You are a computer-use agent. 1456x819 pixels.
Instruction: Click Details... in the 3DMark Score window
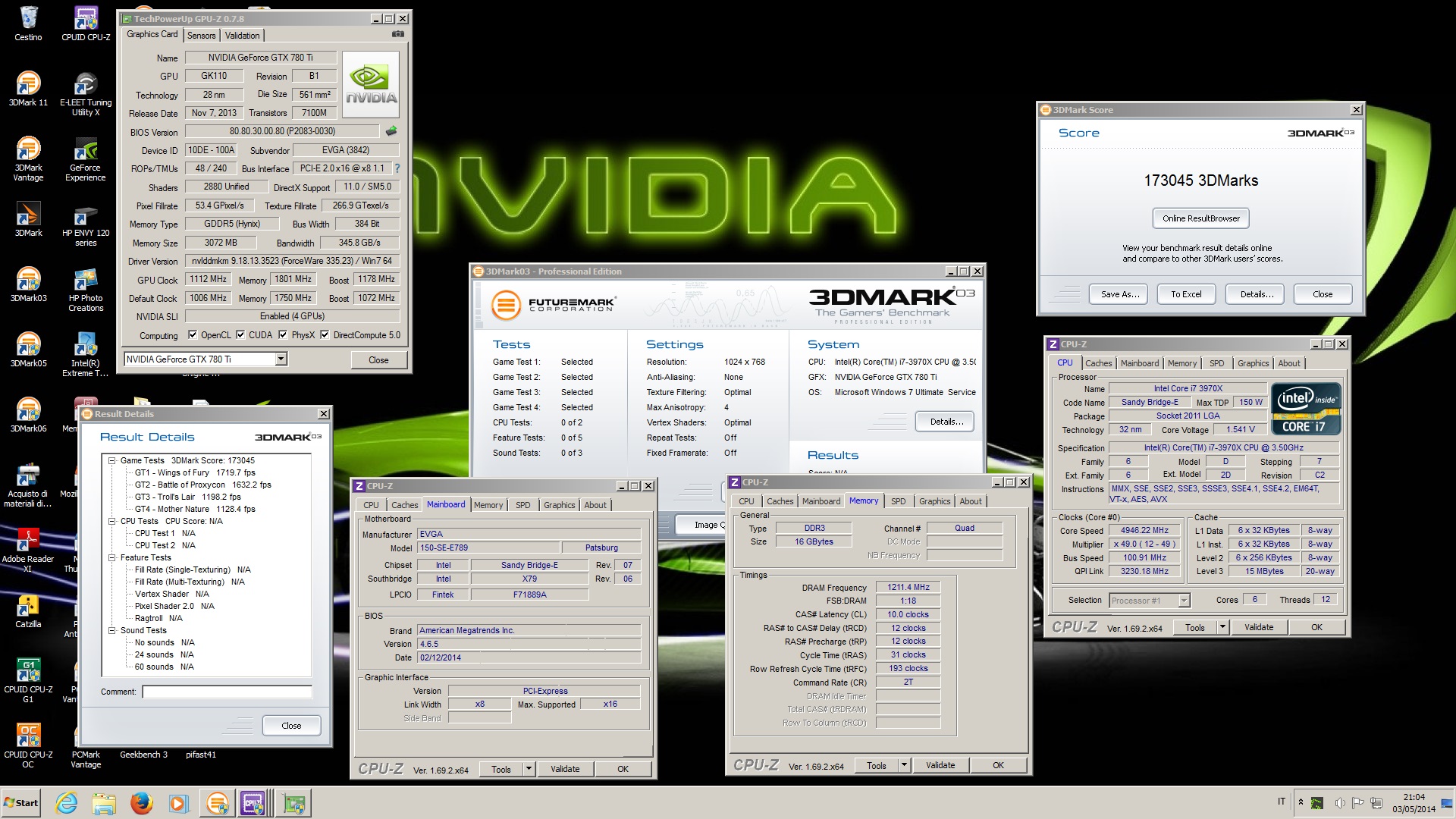[x=1256, y=294]
